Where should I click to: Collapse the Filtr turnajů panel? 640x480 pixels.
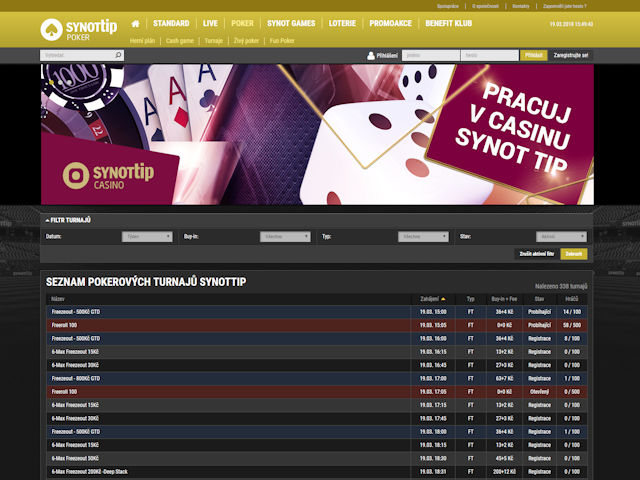point(68,220)
